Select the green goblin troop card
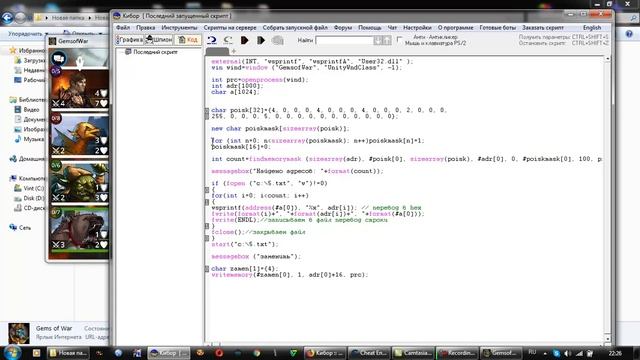Screen dimensions: 640x360 pyautogui.click(x=79, y=181)
